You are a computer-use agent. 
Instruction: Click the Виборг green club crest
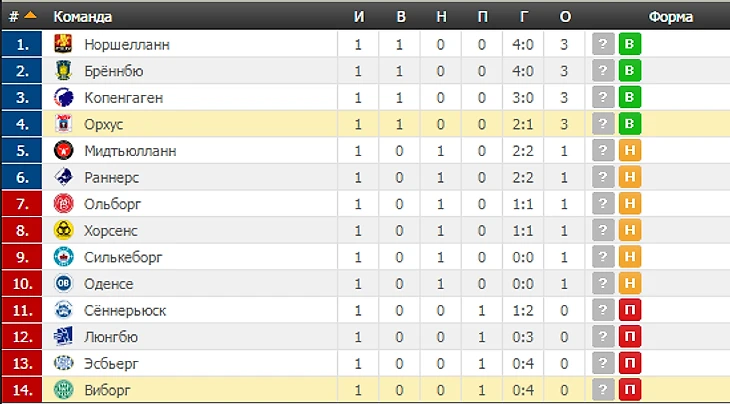pyautogui.click(x=63, y=390)
